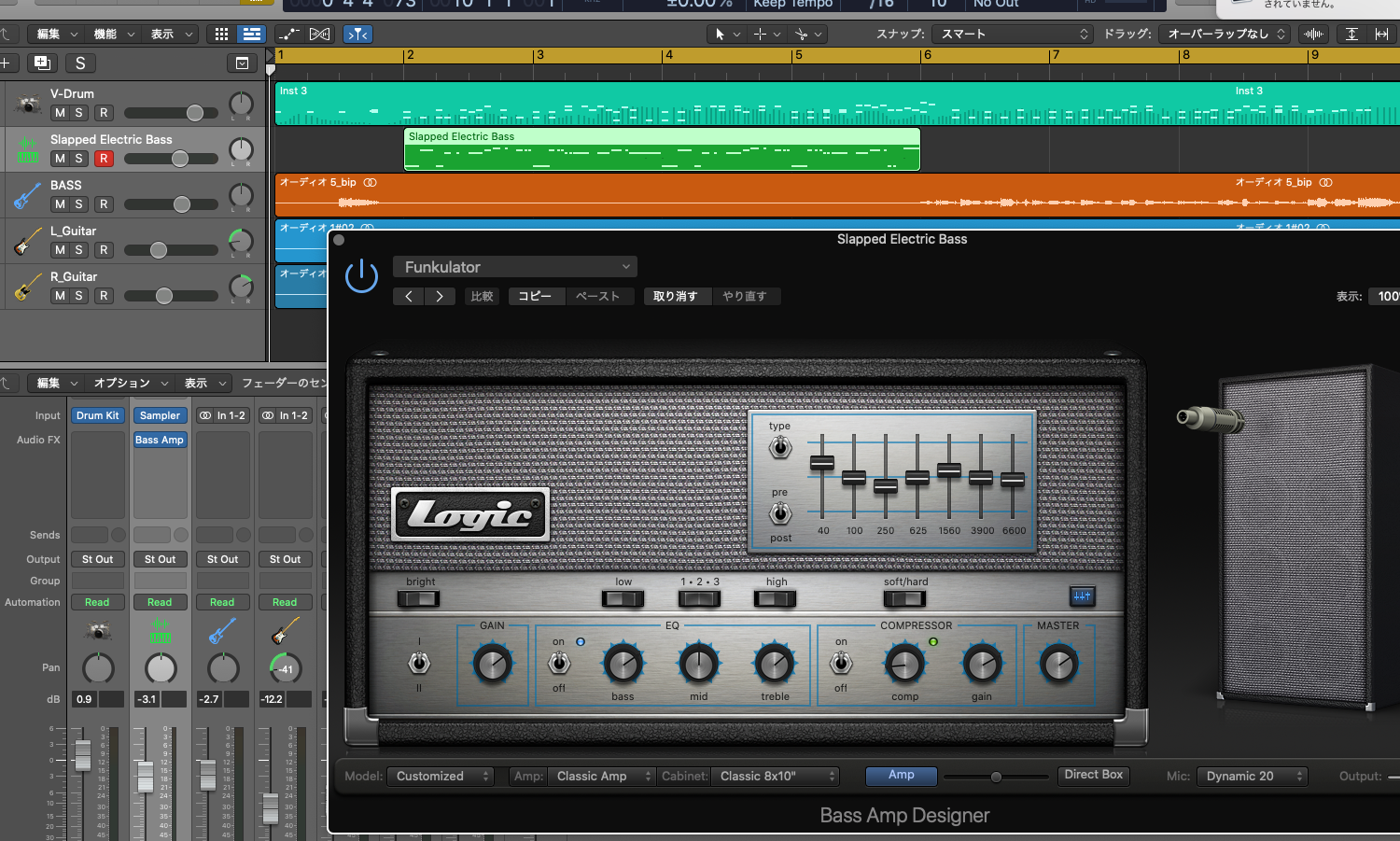
Task: Open the tracks 編集 menu
Action: pos(57,34)
